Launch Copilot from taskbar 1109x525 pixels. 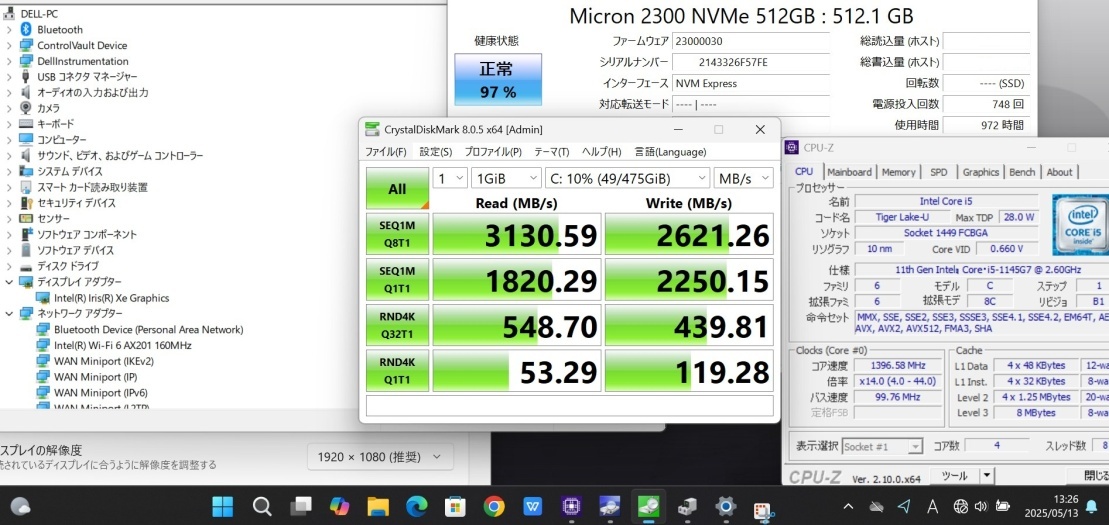[x=339, y=506]
